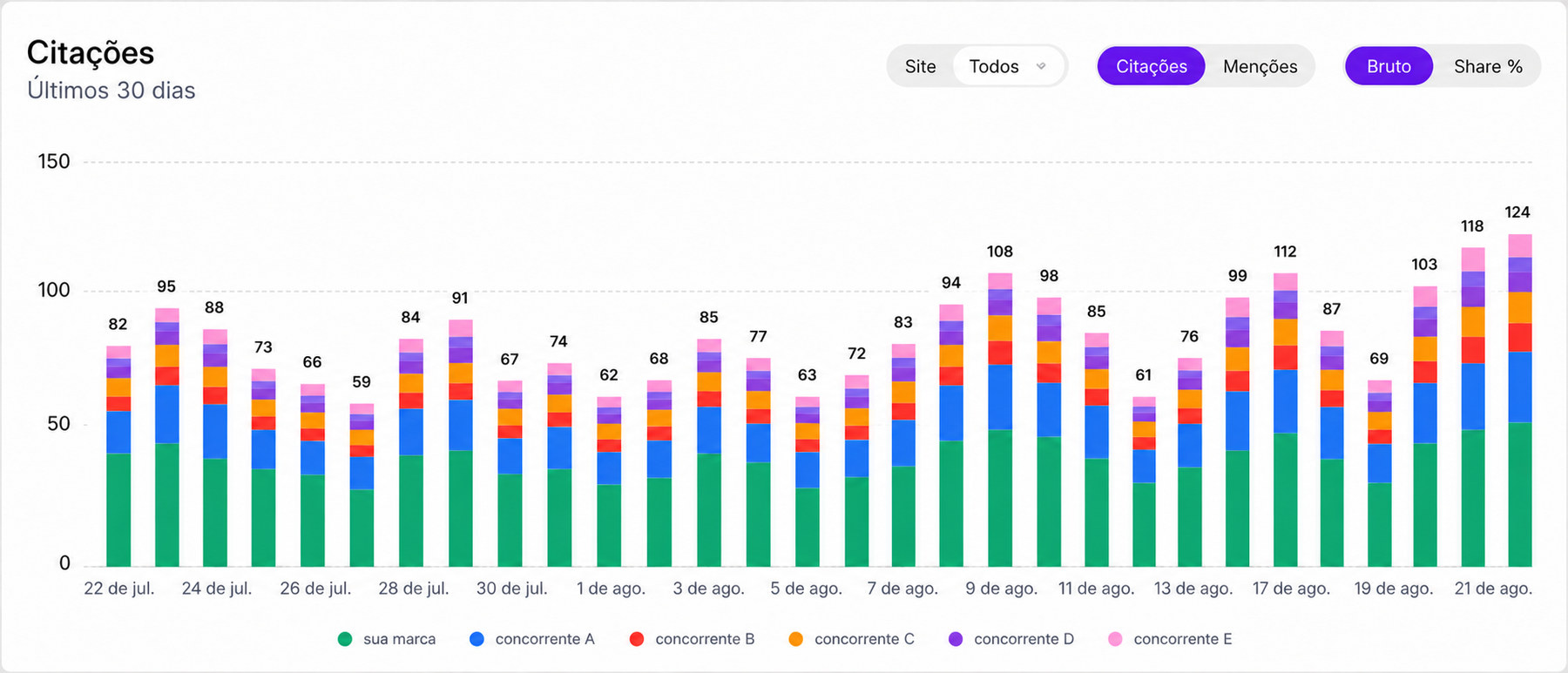The height and width of the screenshot is (673, 1568).
Task: Click the '1 de ago.' axis label
Action: point(611,589)
